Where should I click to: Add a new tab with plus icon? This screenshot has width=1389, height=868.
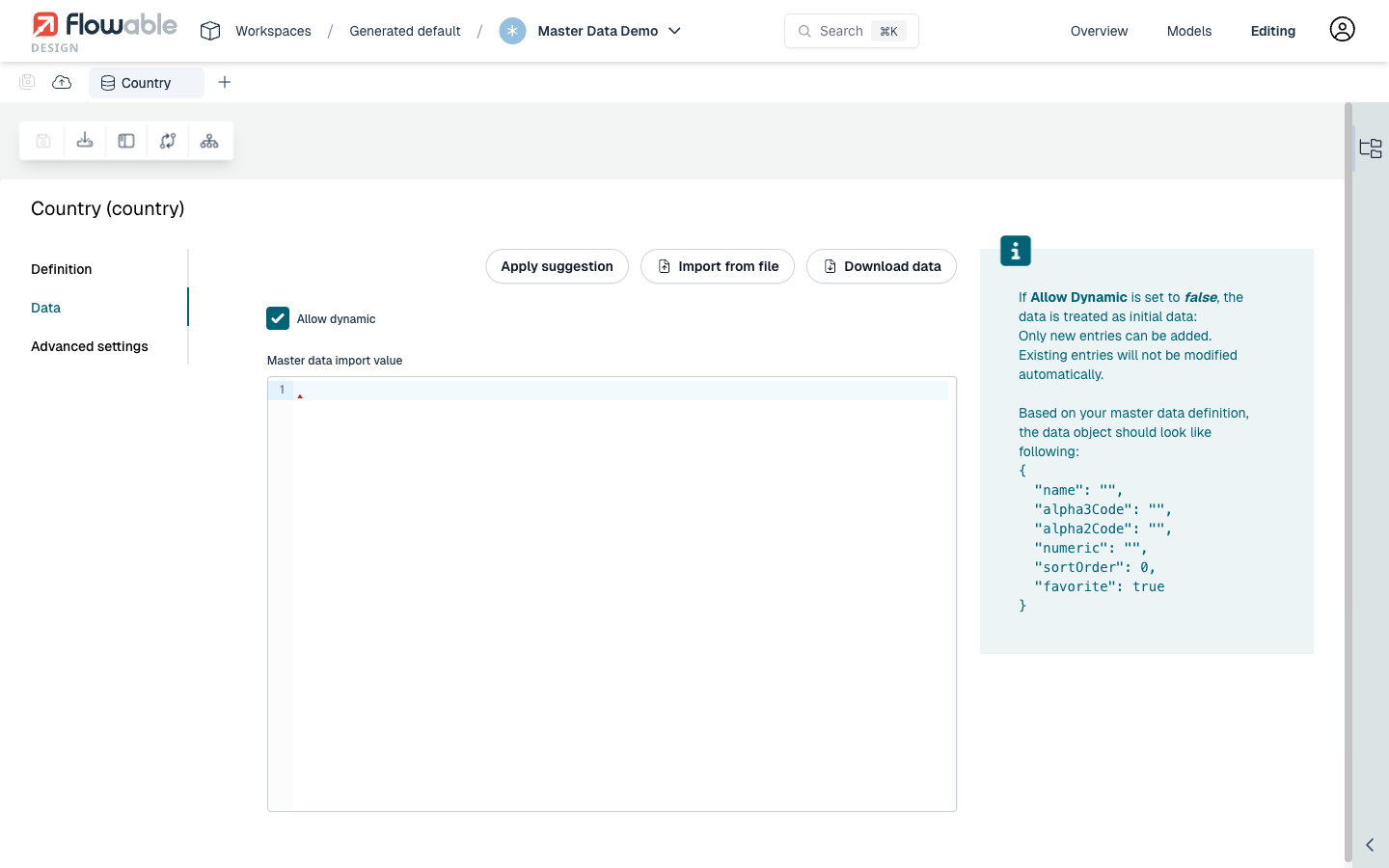tap(225, 82)
